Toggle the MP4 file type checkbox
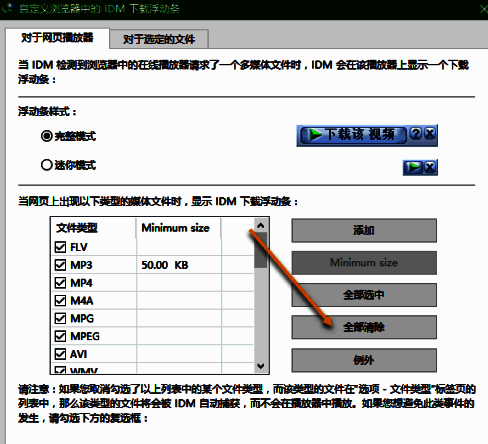 [x=60, y=283]
